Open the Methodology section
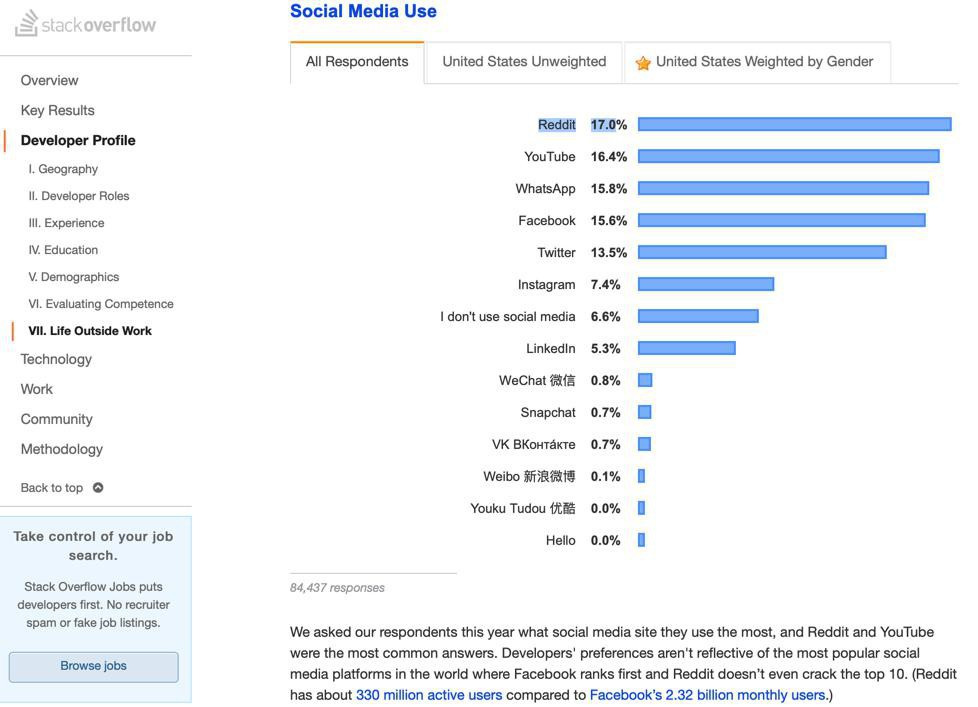Screen dimensions: 978x707 (61, 449)
